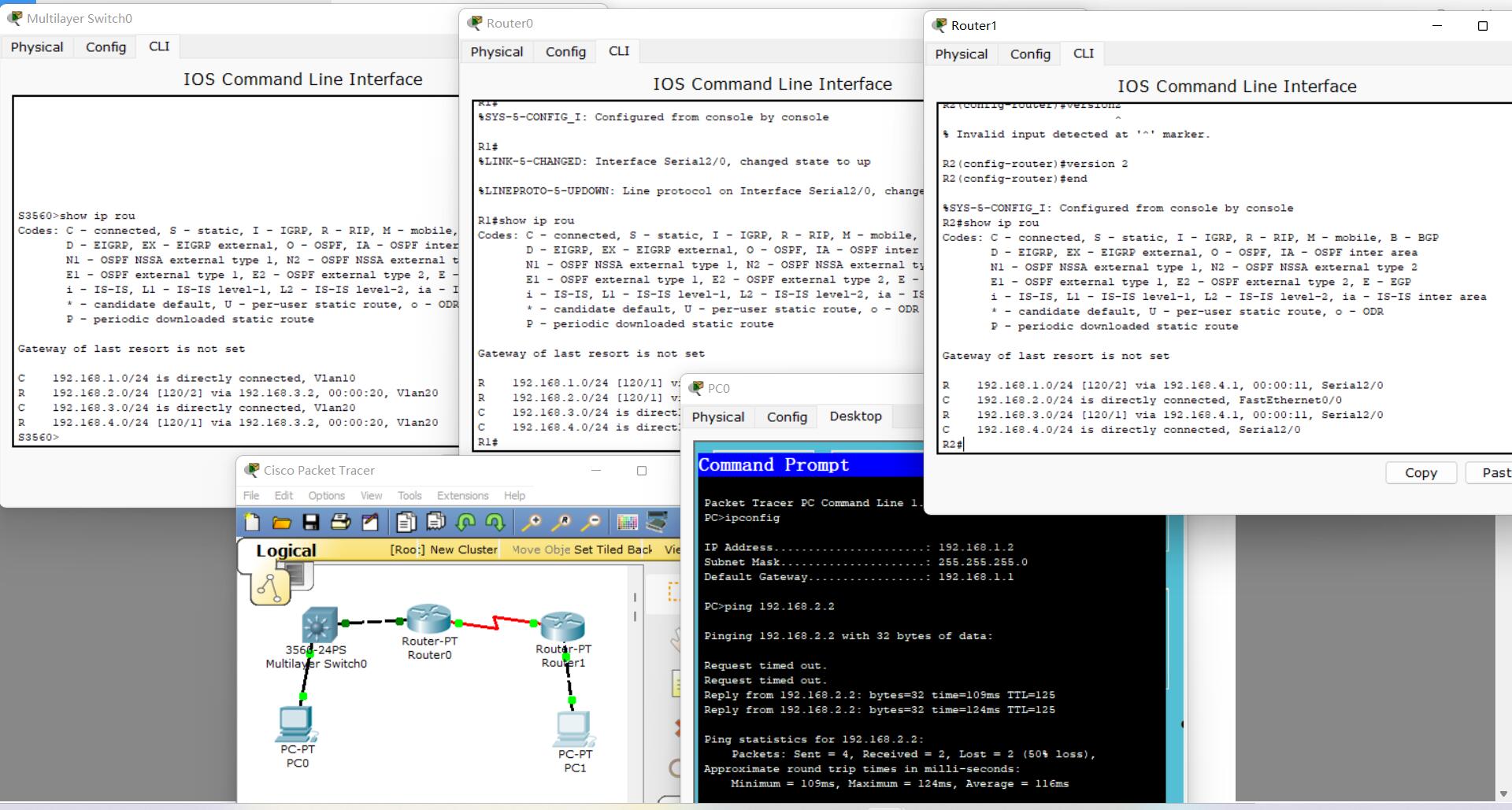Maximize the Cisco Packet Tracer window
This screenshot has width=1512, height=810.
(x=642, y=471)
